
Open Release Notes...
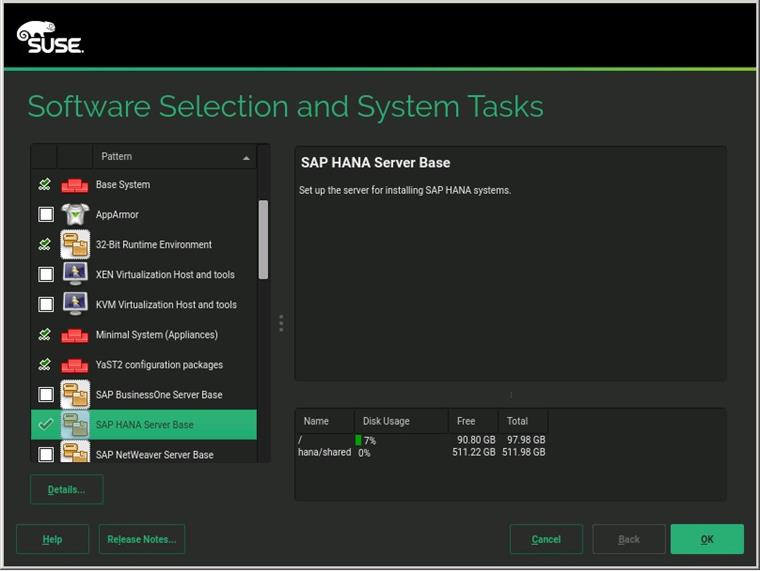coord(142,539)
